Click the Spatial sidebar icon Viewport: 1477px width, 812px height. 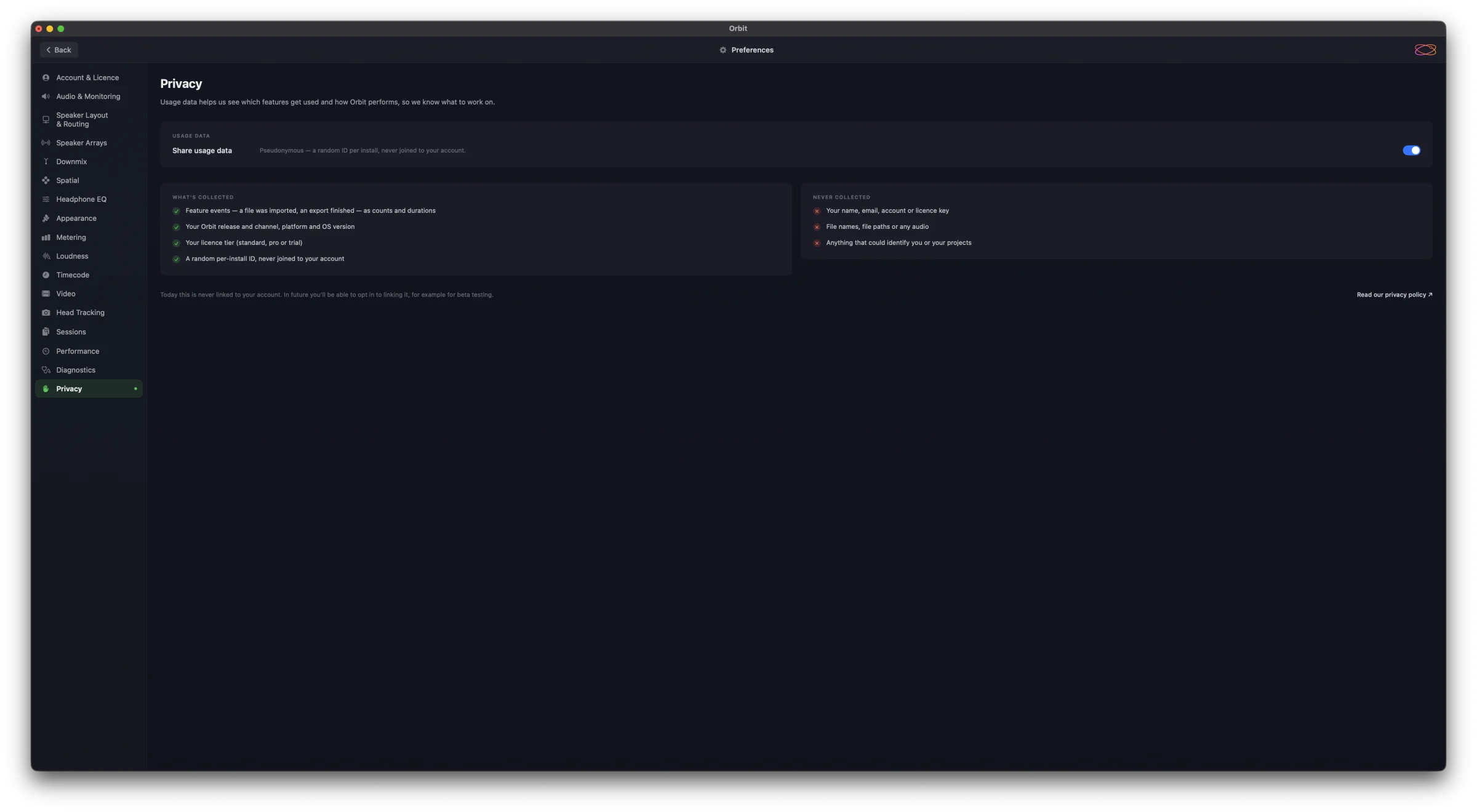pos(46,180)
